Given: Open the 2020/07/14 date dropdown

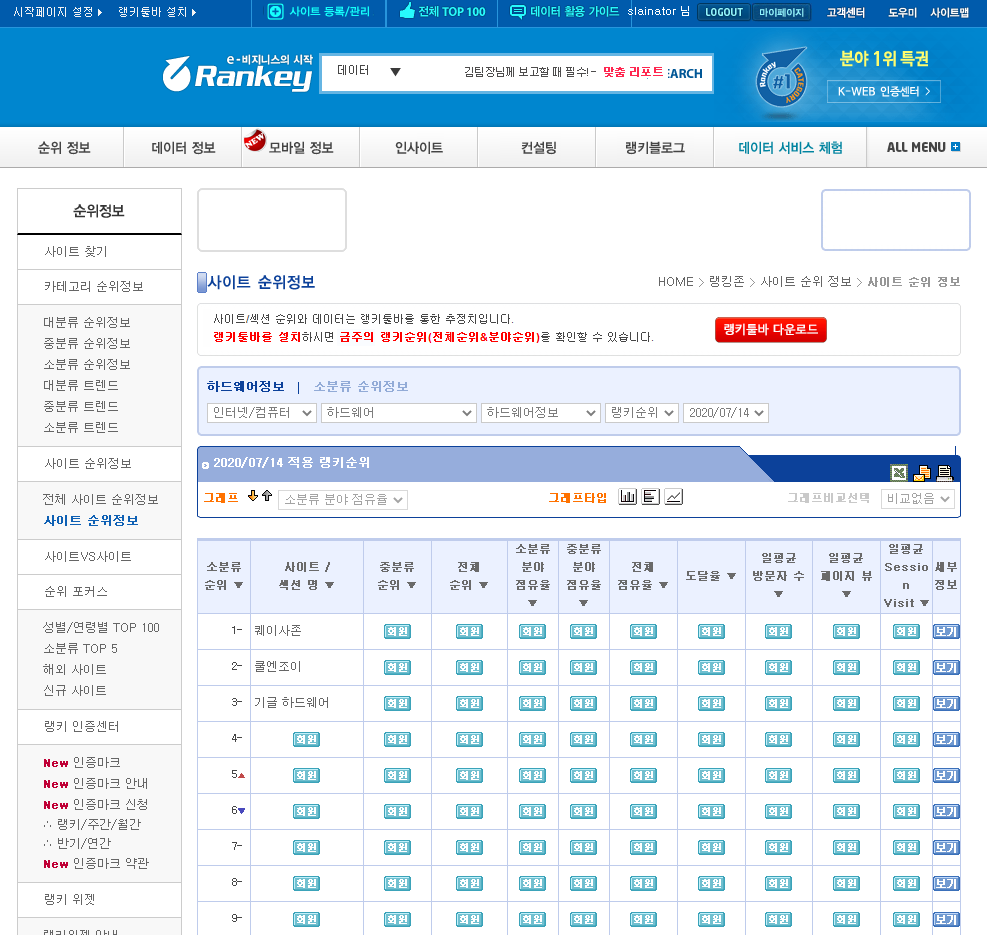Looking at the screenshot, I should coord(725,413).
